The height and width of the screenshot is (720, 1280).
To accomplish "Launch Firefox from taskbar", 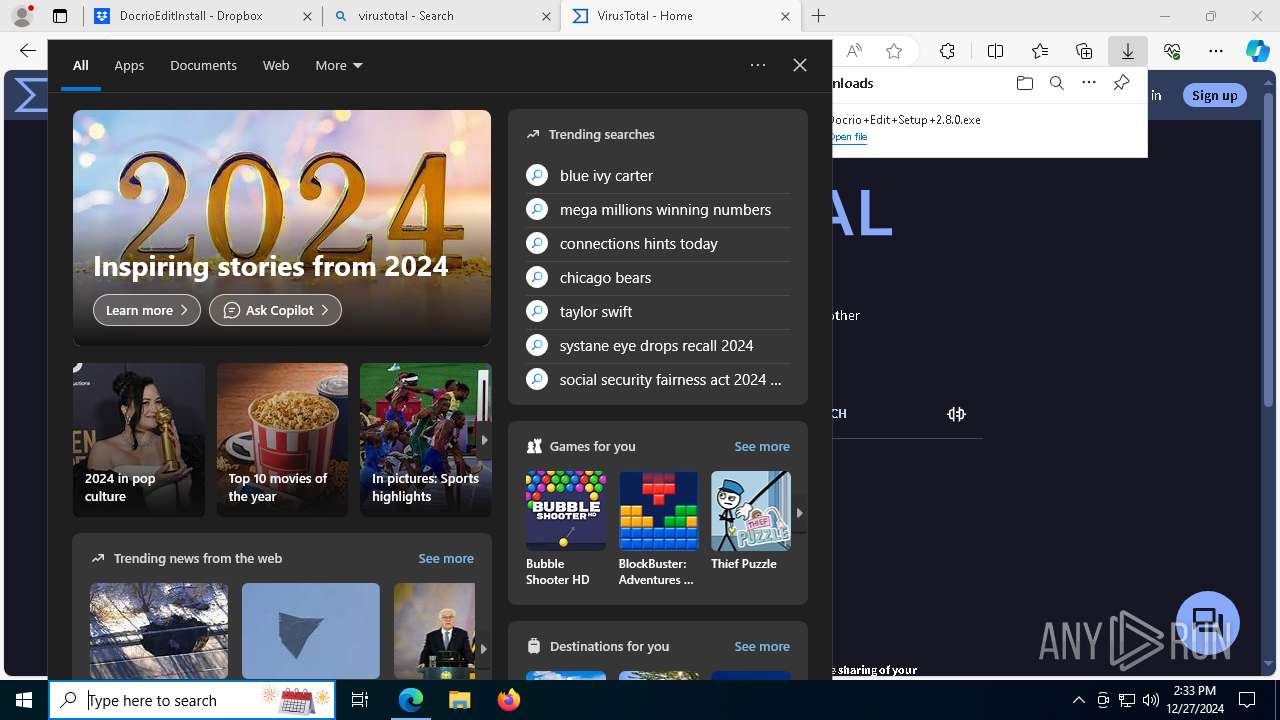I will tap(508, 700).
